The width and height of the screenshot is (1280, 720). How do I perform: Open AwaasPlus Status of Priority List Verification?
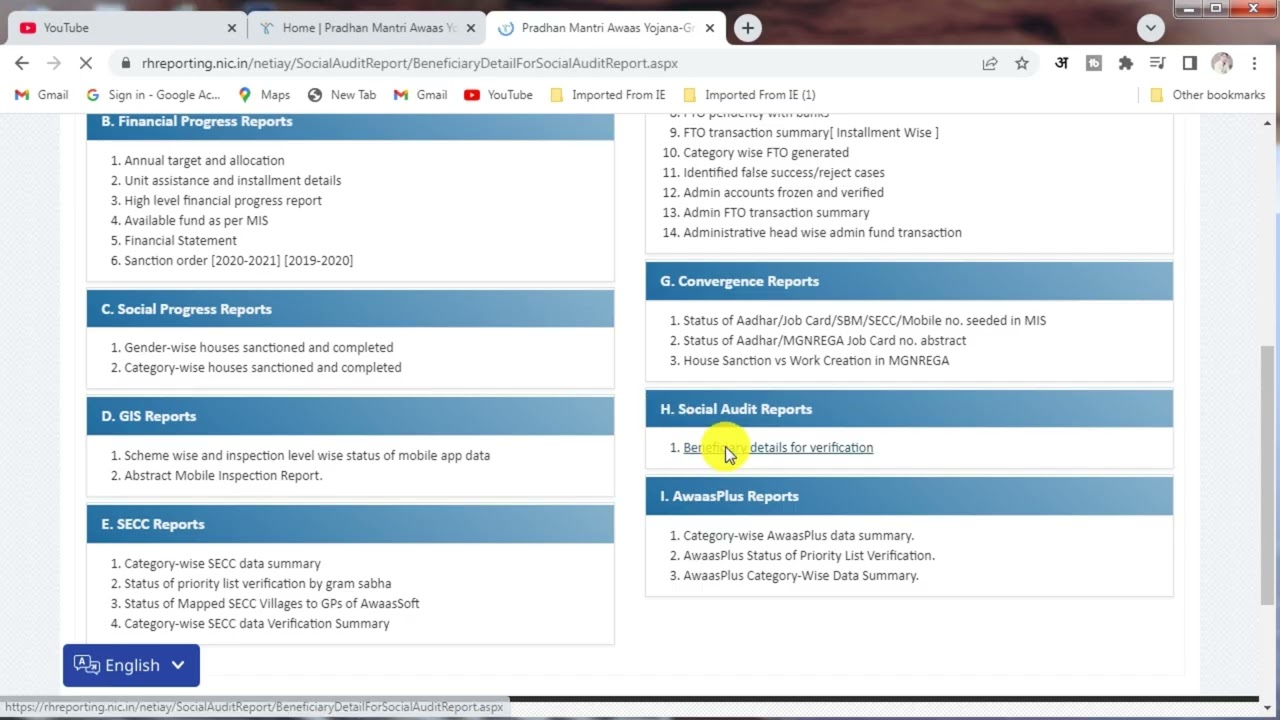tap(809, 555)
